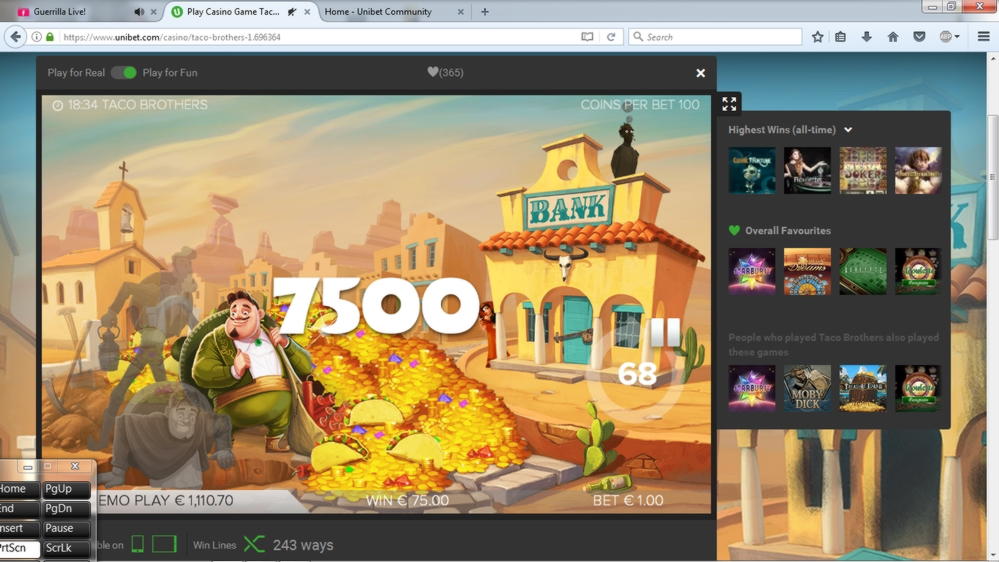Open Starburst thumbnail in also played row
Viewport: 999px width, 562px height.
(752, 388)
